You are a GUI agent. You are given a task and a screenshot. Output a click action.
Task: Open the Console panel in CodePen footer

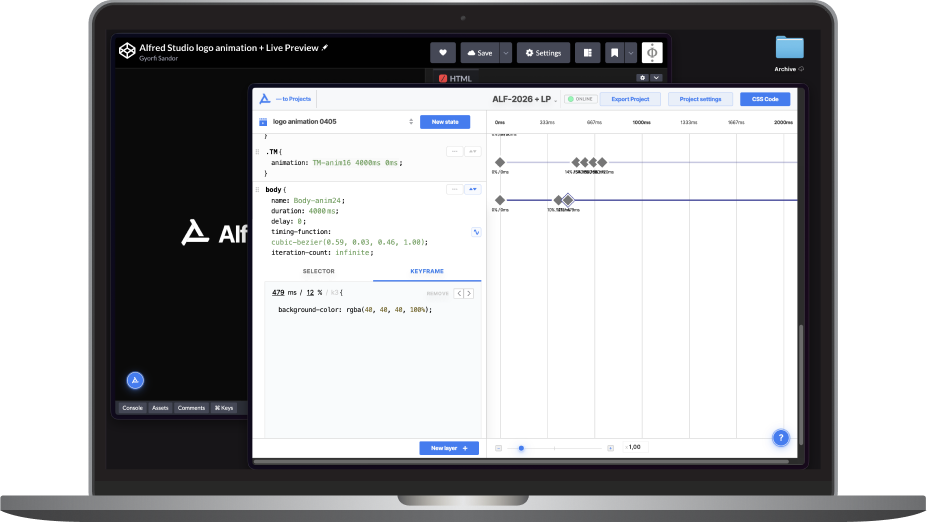tap(132, 408)
